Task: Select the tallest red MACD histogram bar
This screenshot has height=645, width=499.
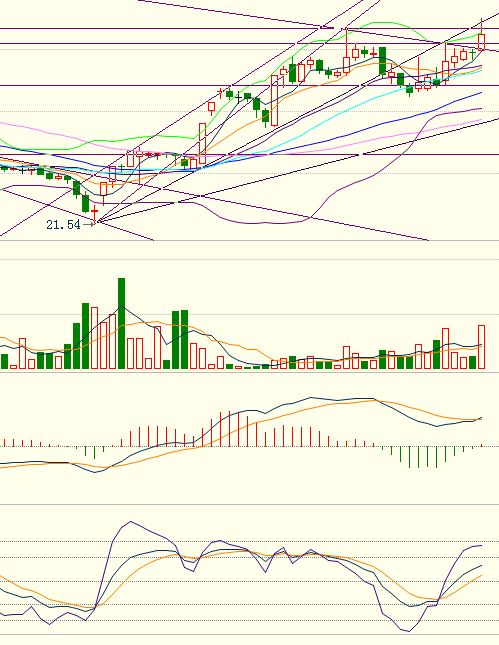Action: (x=230, y=428)
